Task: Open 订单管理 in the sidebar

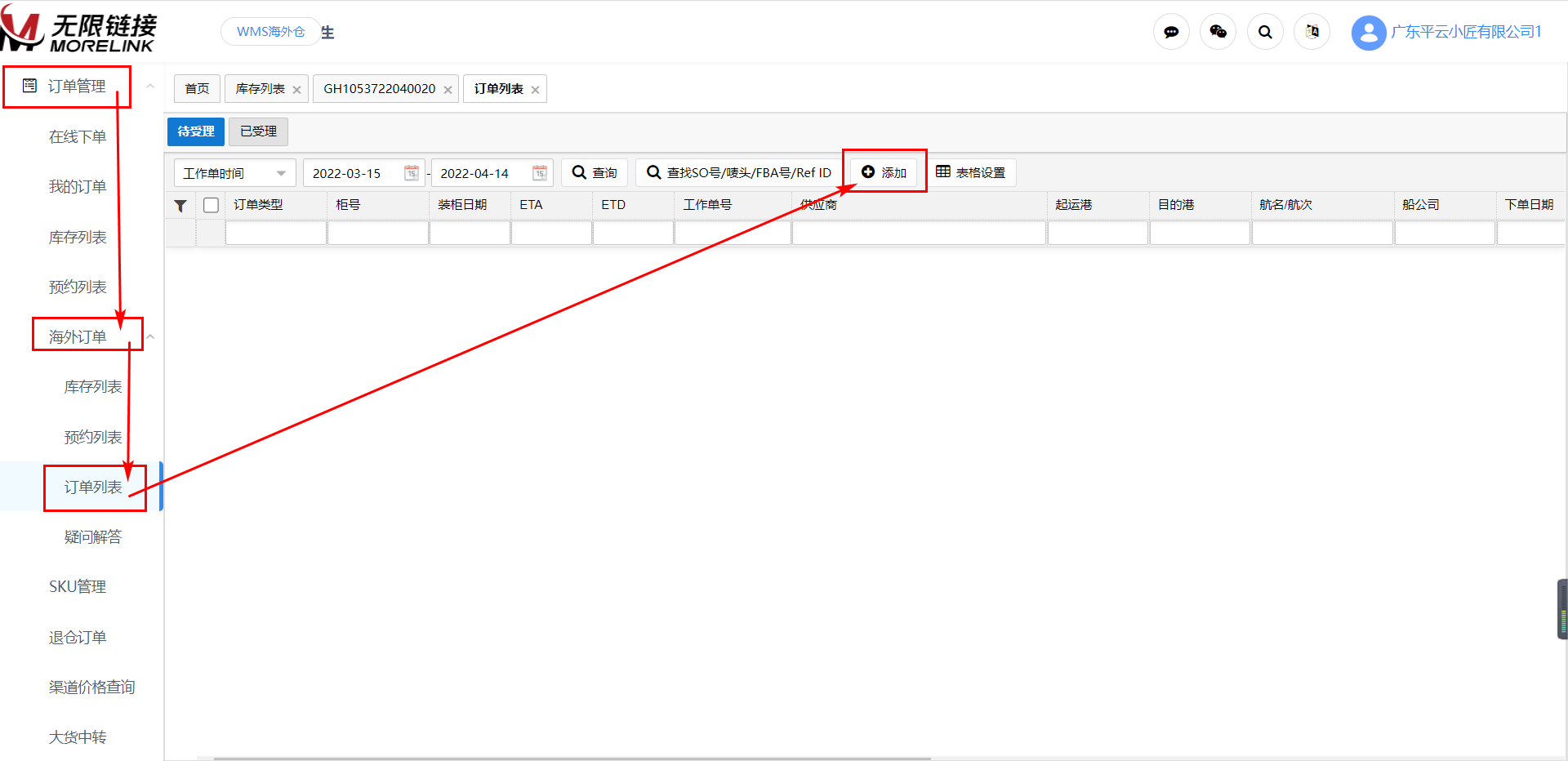Action: pos(77,86)
